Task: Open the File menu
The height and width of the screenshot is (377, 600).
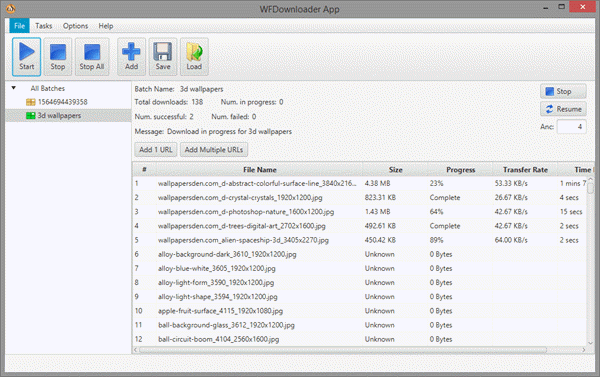Action: coord(20,26)
